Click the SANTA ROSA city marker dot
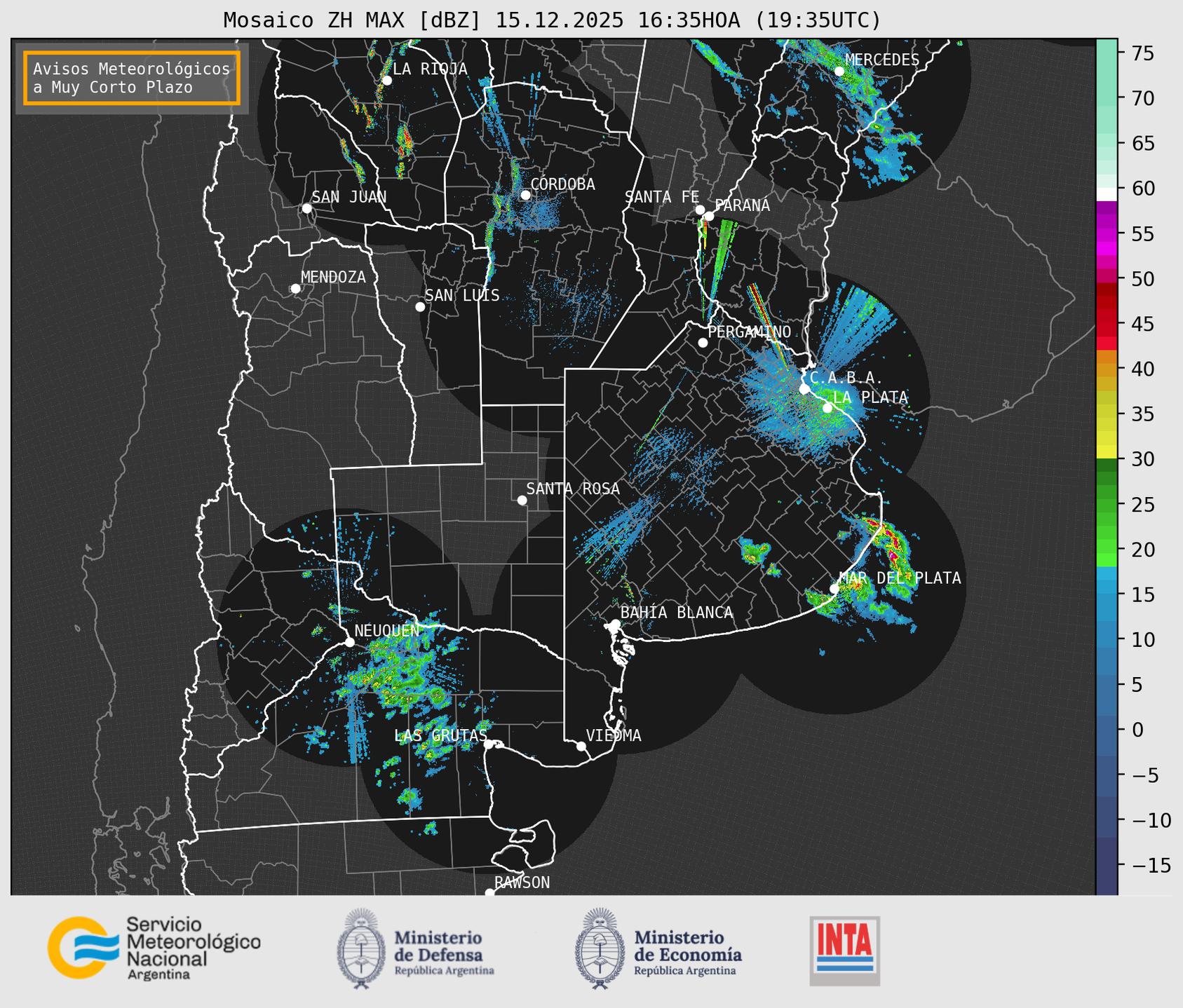This screenshot has height=1008, width=1183. point(522,500)
